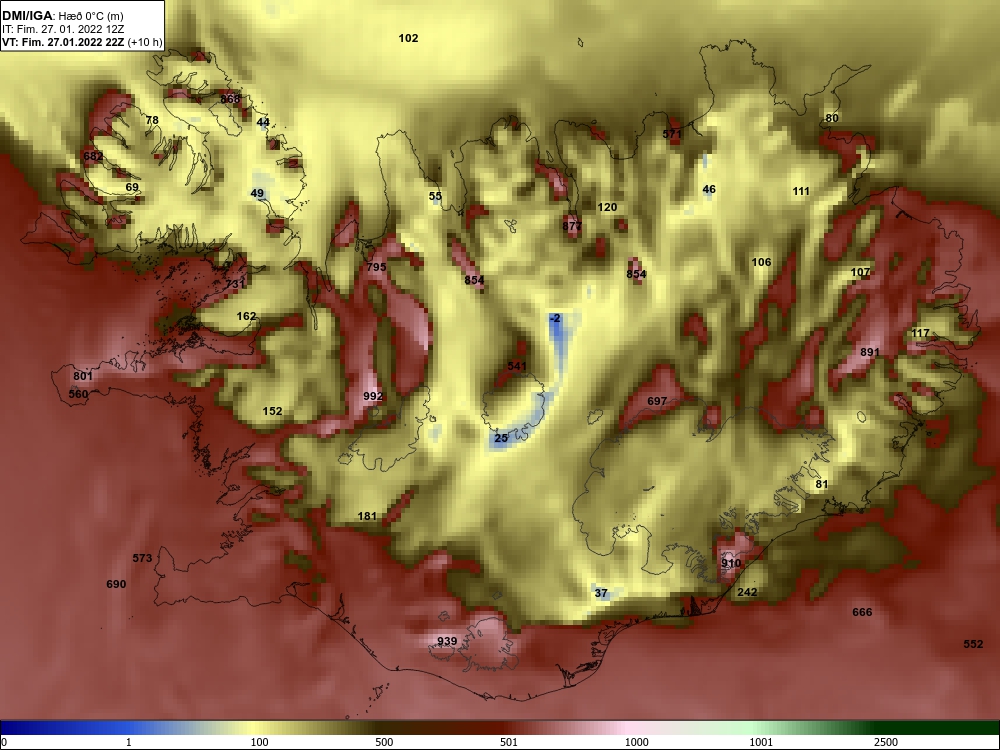Click the value 560 on the map
Image resolution: width=1000 pixels, height=750 pixels.
click(x=78, y=394)
